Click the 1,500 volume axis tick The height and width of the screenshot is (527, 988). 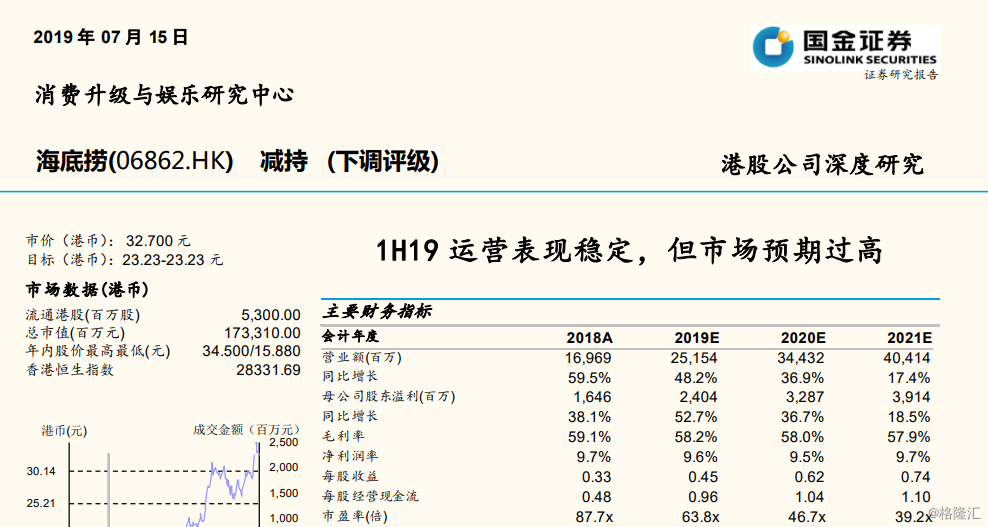click(284, 494)
